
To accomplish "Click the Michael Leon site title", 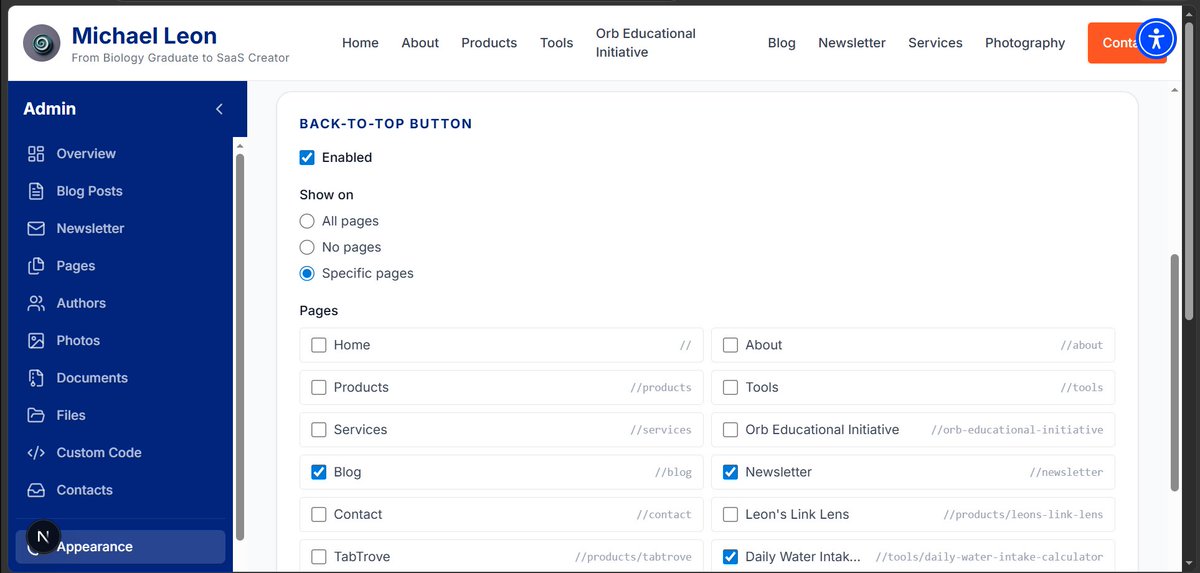I will pyautogui.click(x=144, y=36).
